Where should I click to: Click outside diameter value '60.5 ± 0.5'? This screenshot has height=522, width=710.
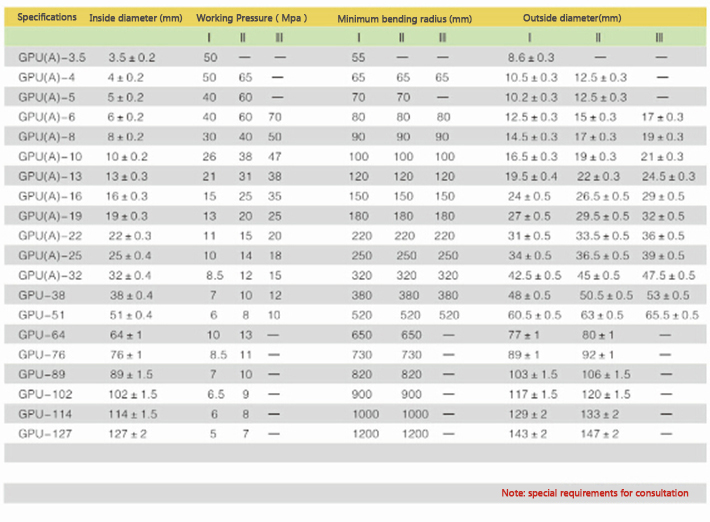(x=534, y=315)
